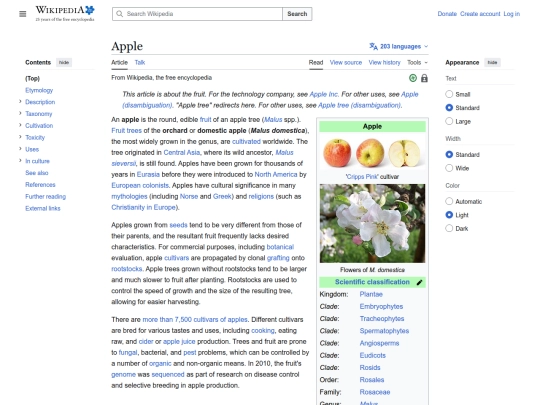Click the languages translate icon
The width and height of the screenshot is (540, 405).
[373, 46]
